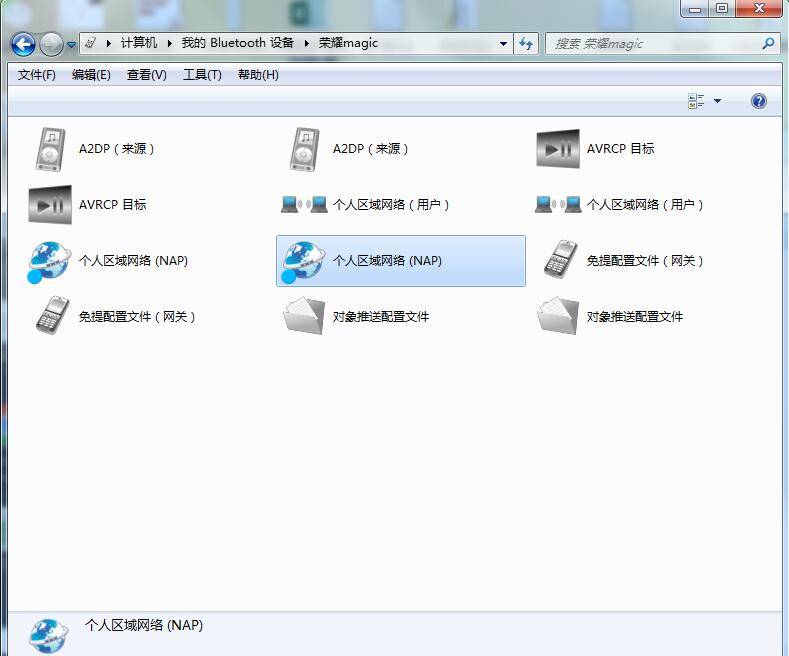Open the 查看(V) menu
This screenshot has height=656, width=789.
point(147,75)
